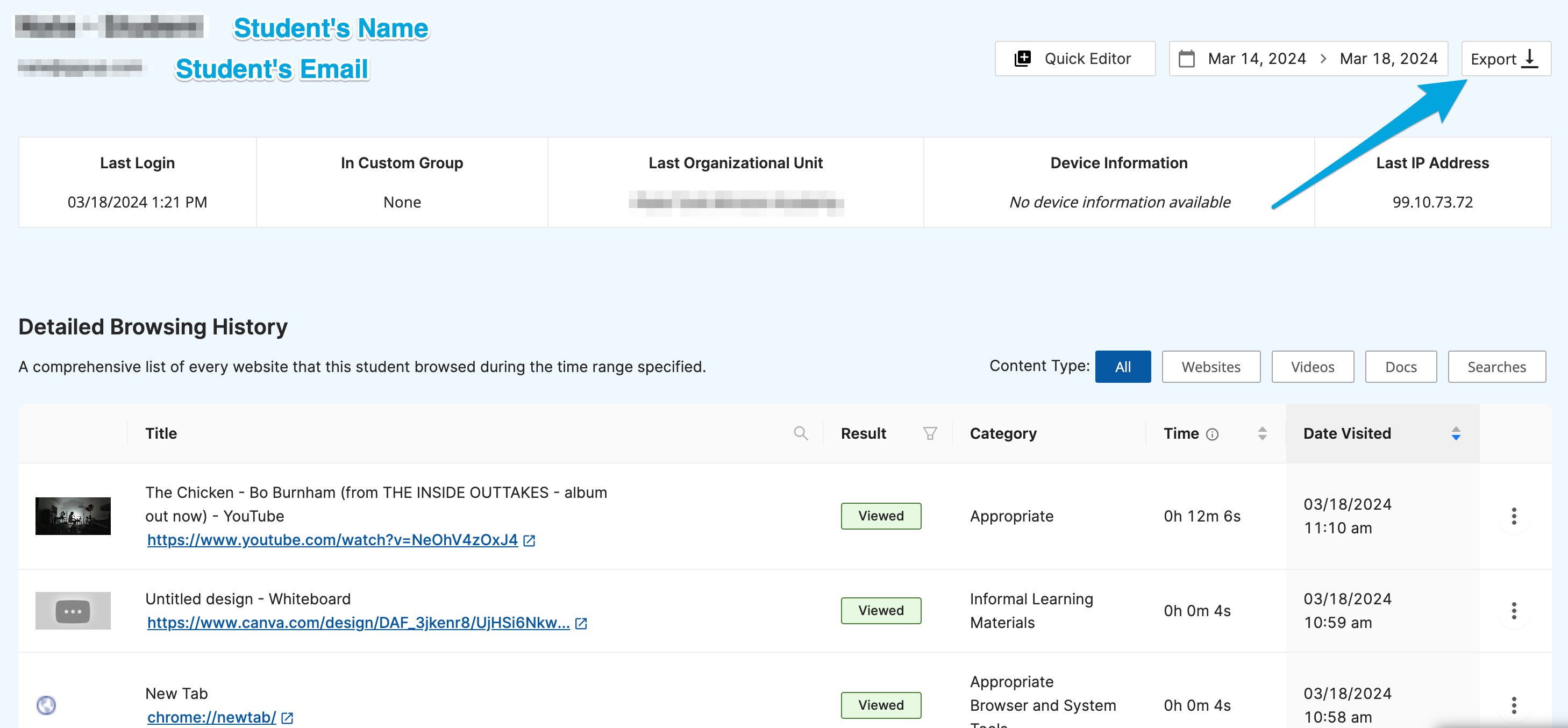Sort by Date Visited arrows

(x=1456, y=433)
